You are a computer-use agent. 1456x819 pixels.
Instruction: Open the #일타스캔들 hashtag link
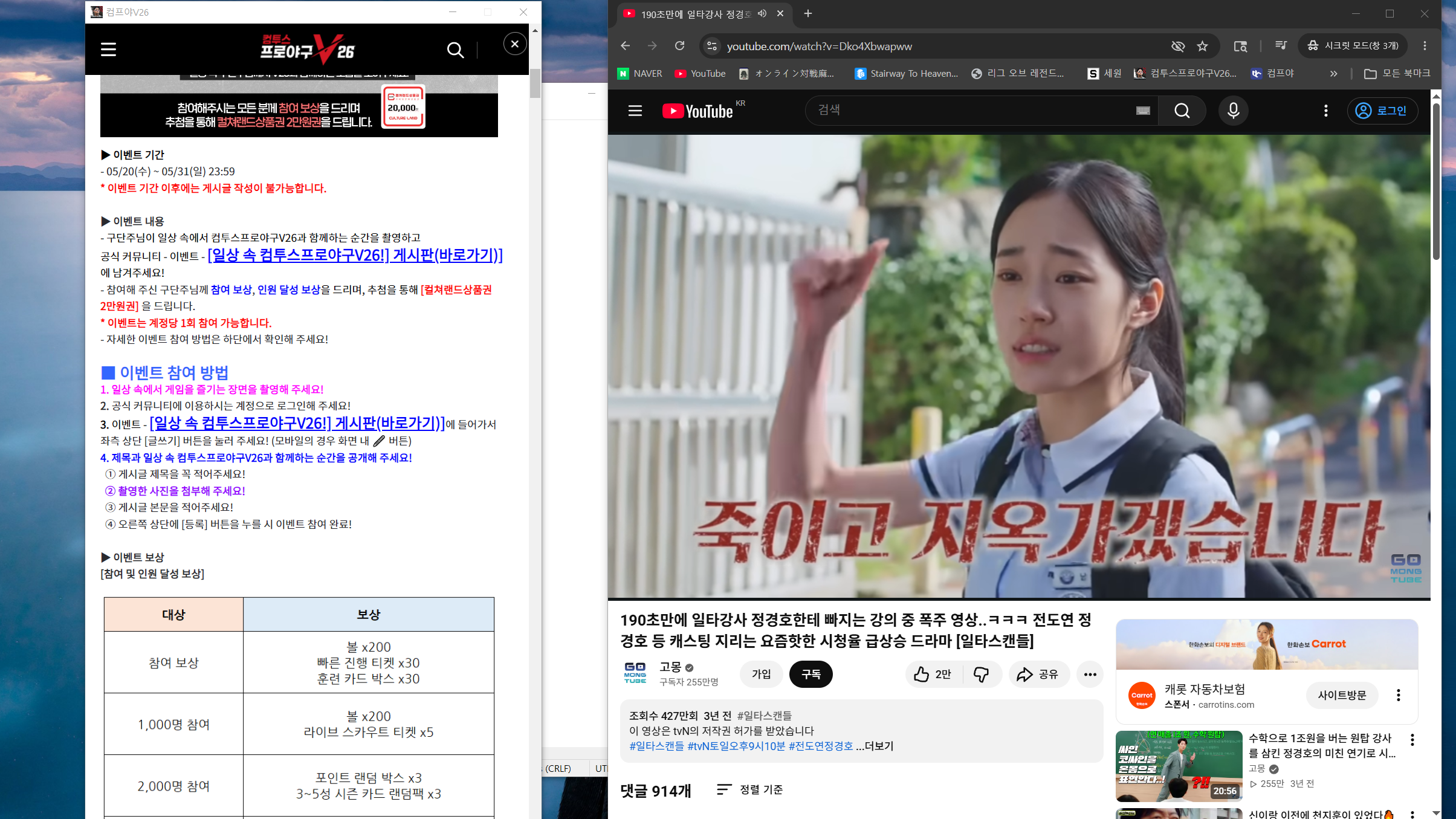[657, 746]
